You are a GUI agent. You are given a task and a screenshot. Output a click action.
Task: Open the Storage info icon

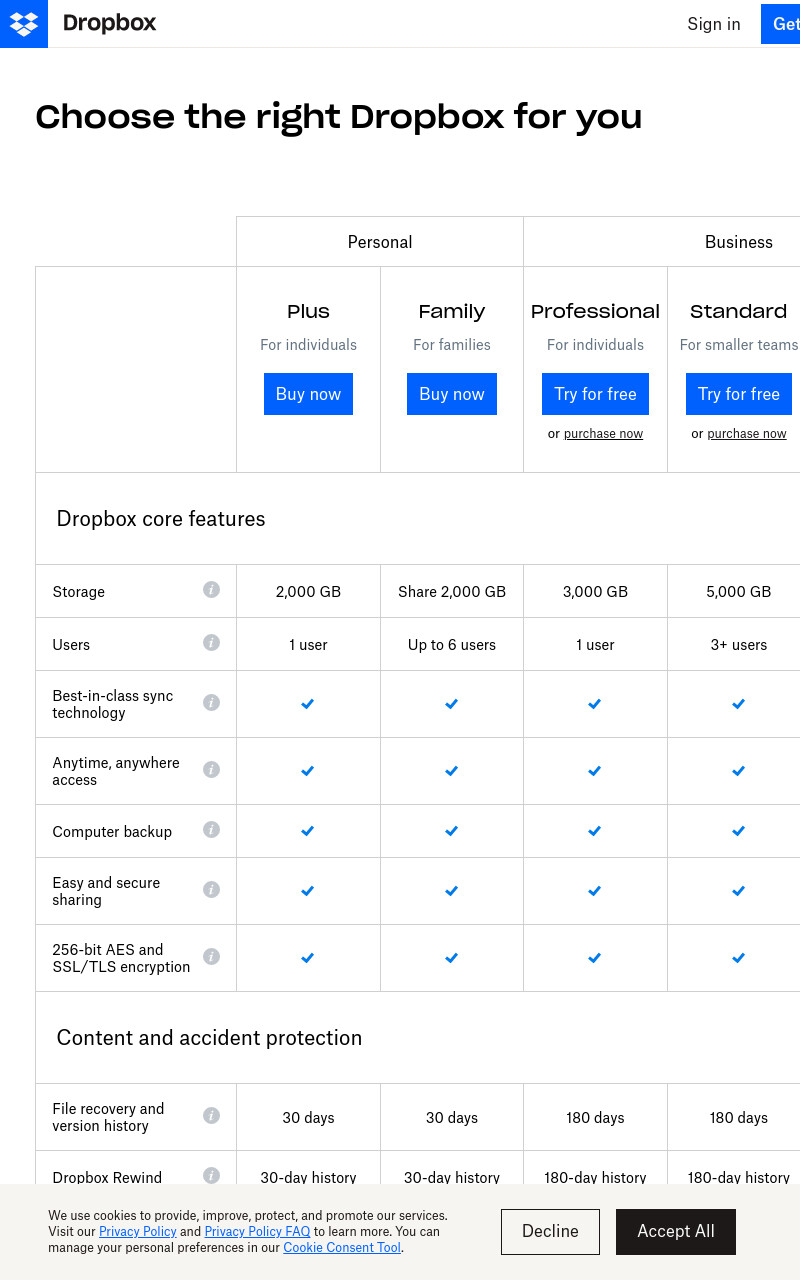pos(211,589)
